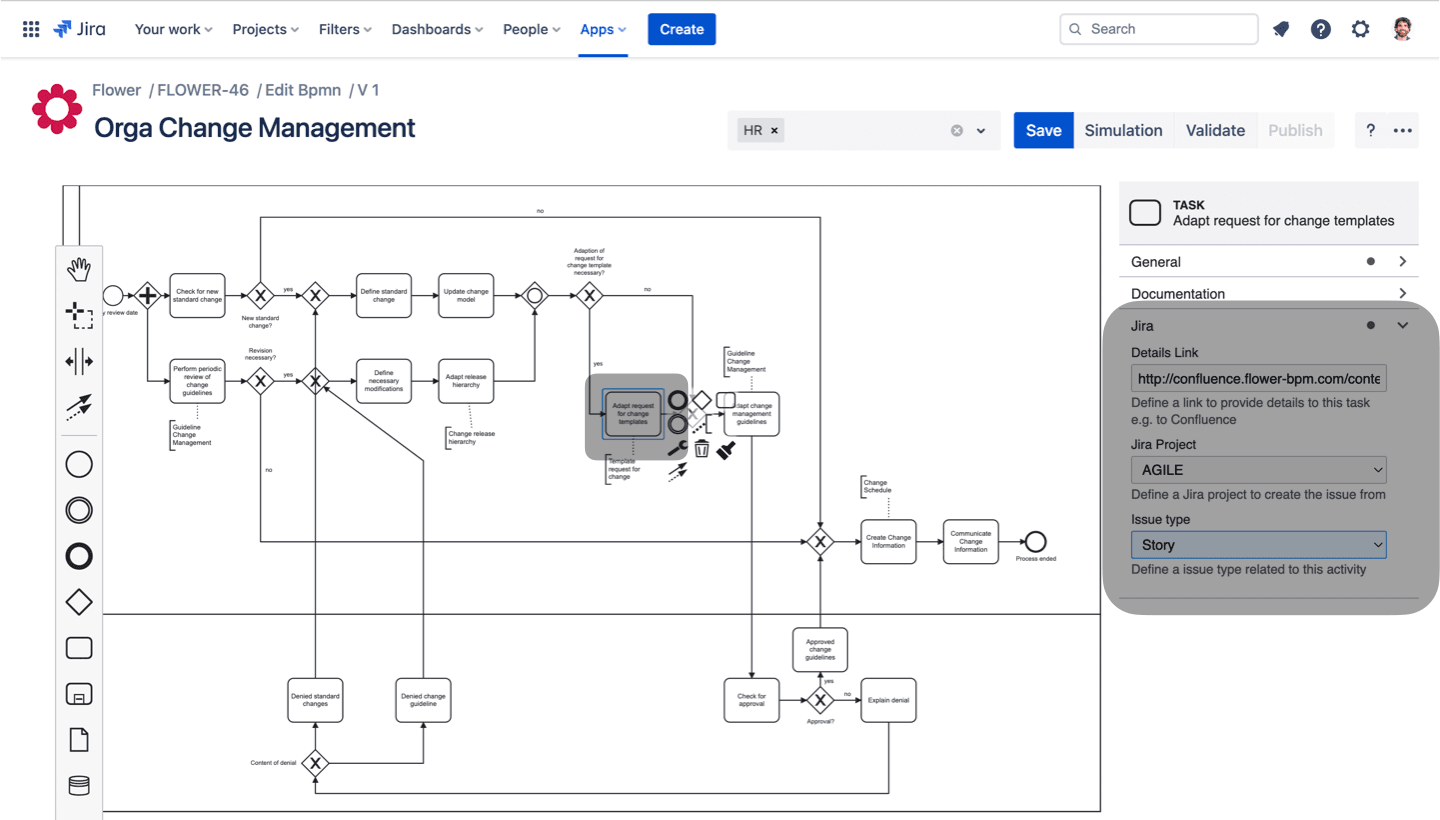1440x820 pixels.
Task: Choose the Gateway diamond shape tool
Action: pos(79,602)
